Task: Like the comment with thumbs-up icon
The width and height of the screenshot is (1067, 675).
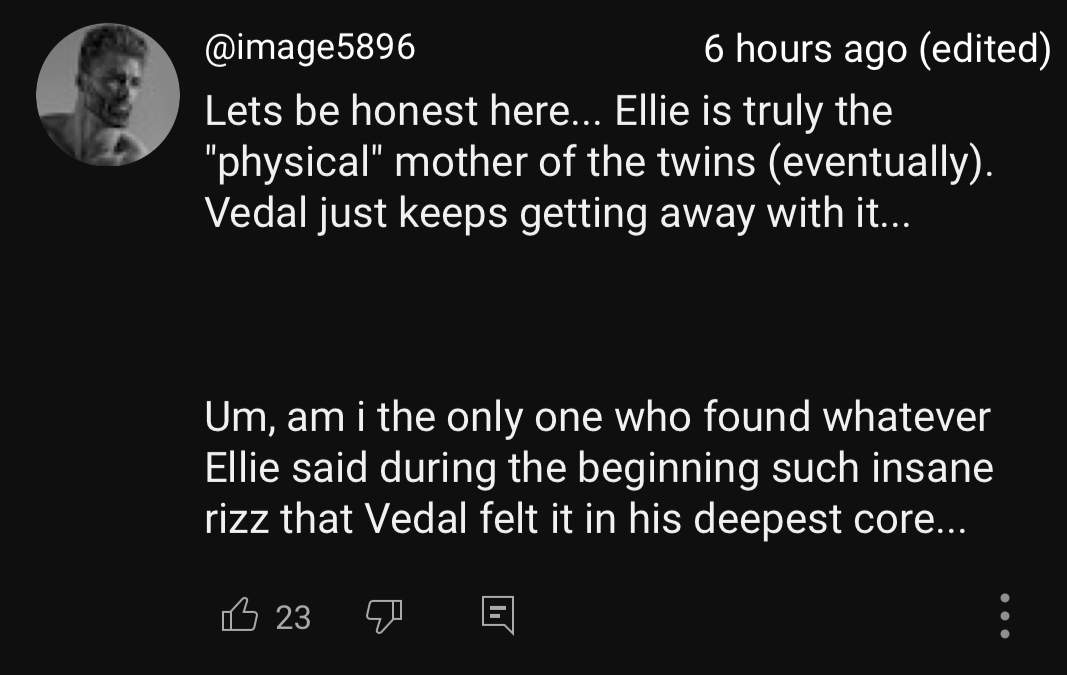Action: pyautogui.click(x=236, y=615)
